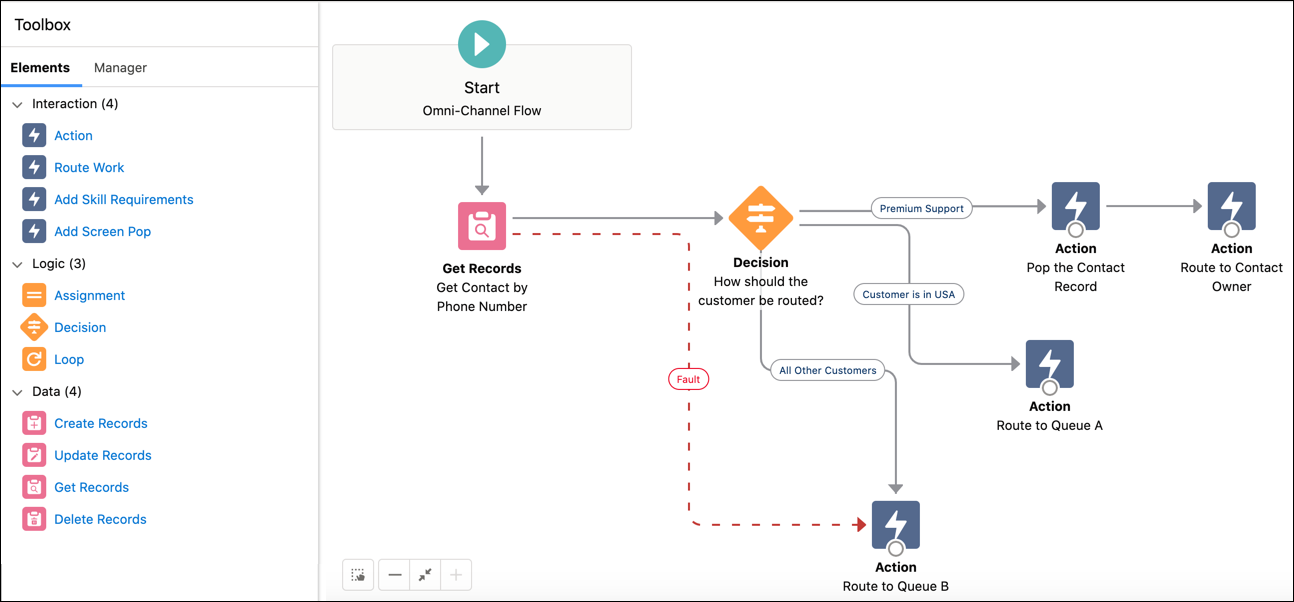Image resolution: width=1294 pixels, height=602 pixels.
Task: Click the Assignment icon in Toolbox
Action: [34, 295]
